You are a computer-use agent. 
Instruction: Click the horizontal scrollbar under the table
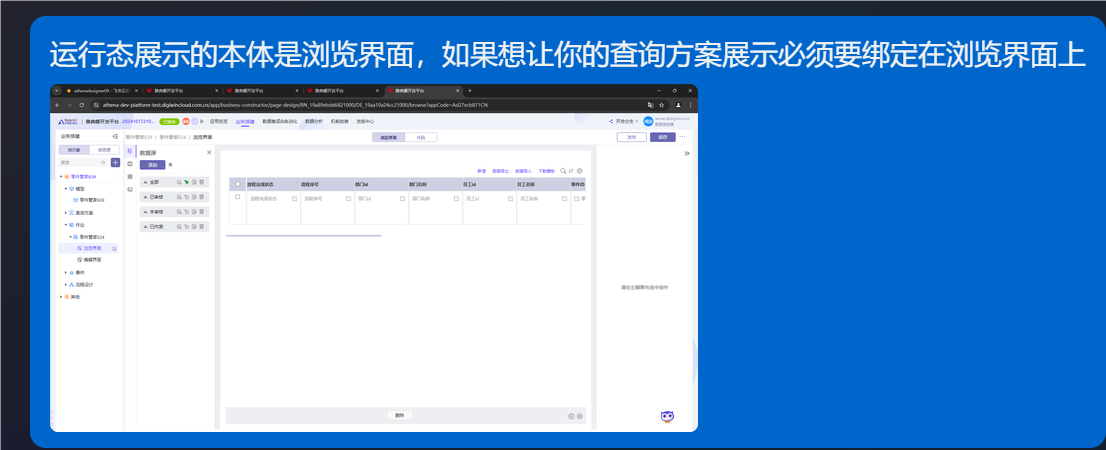pos(304,236)
